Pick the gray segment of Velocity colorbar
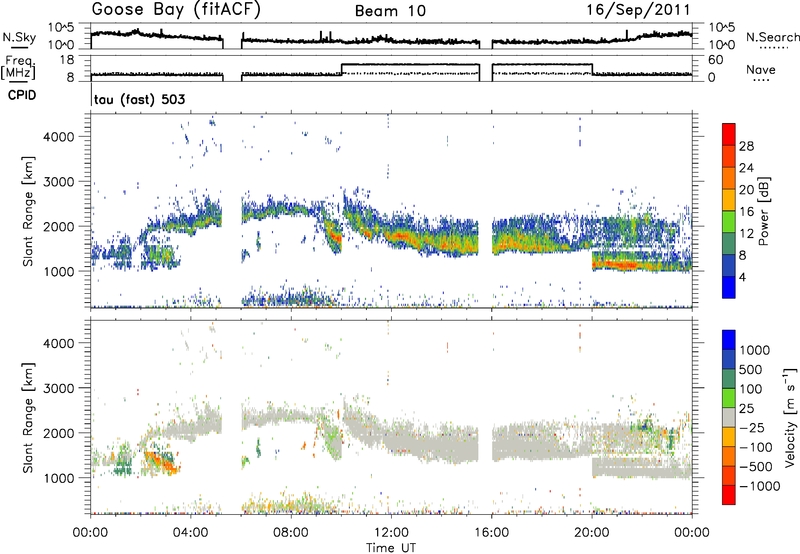 click(x=729, y=417)
